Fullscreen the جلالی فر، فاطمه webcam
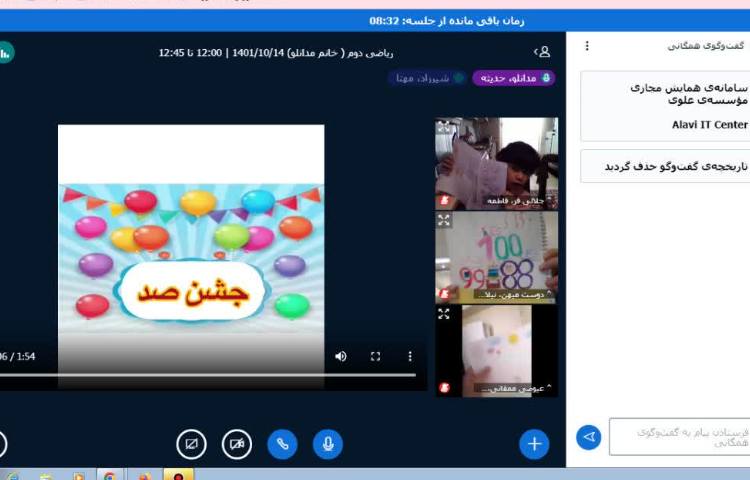This screenshot has width=750, height=480. [443, 127]
